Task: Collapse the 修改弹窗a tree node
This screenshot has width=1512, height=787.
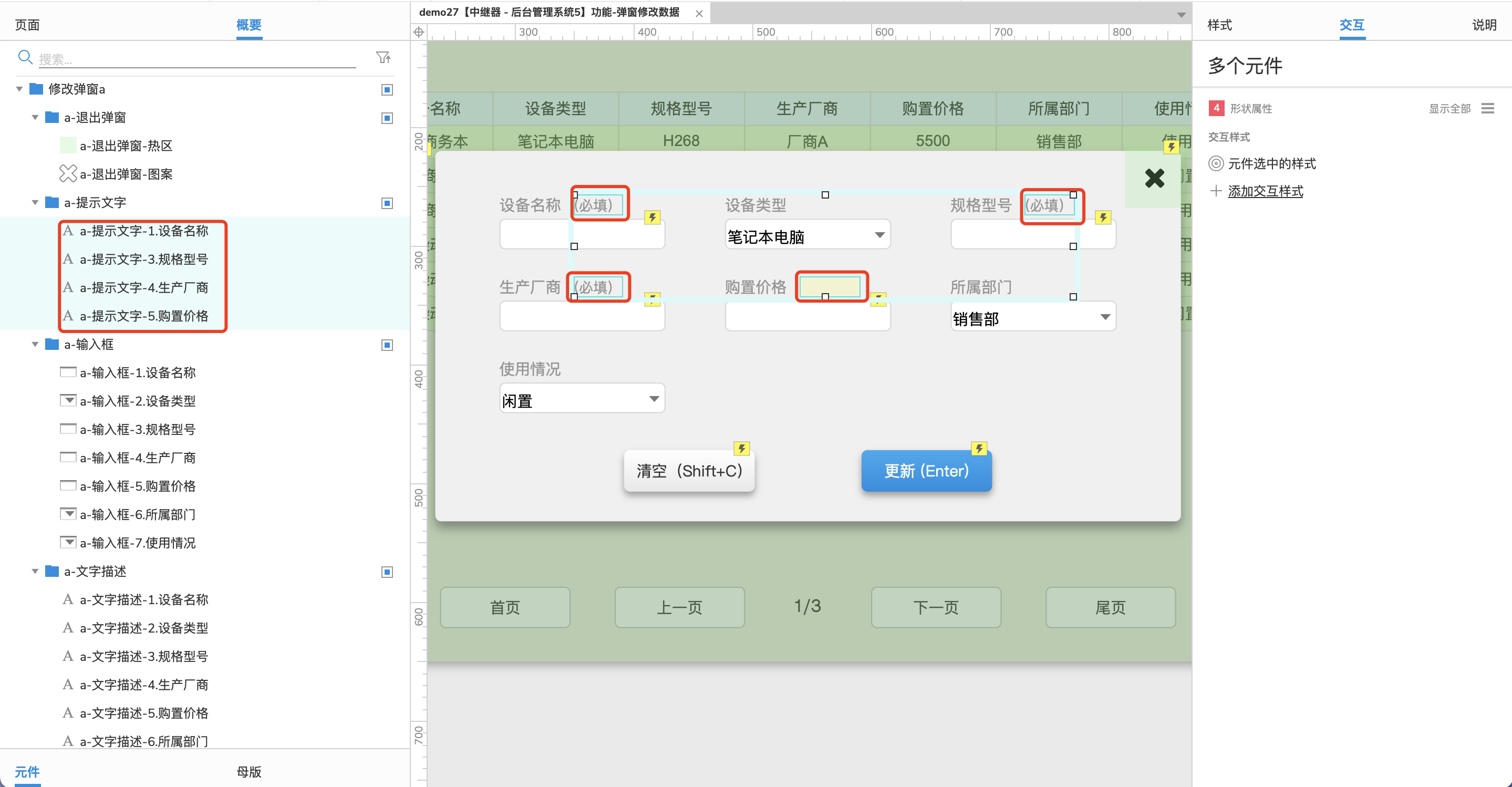Action: [19, 89]
